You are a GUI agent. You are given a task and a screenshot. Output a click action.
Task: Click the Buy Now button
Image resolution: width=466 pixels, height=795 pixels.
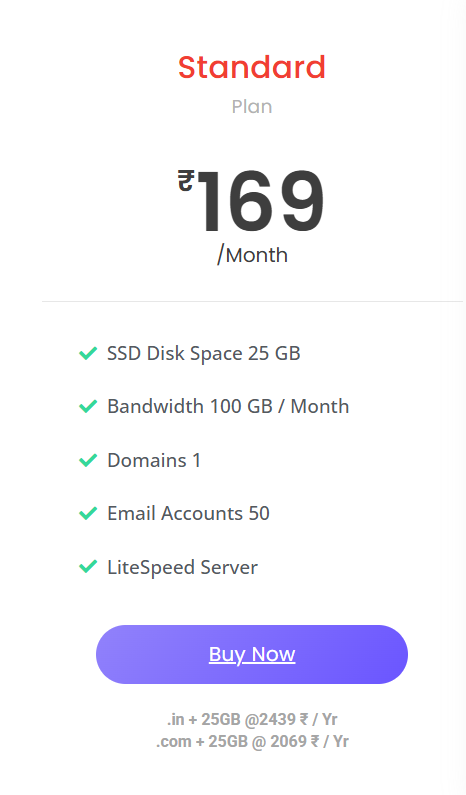point(252,654)
